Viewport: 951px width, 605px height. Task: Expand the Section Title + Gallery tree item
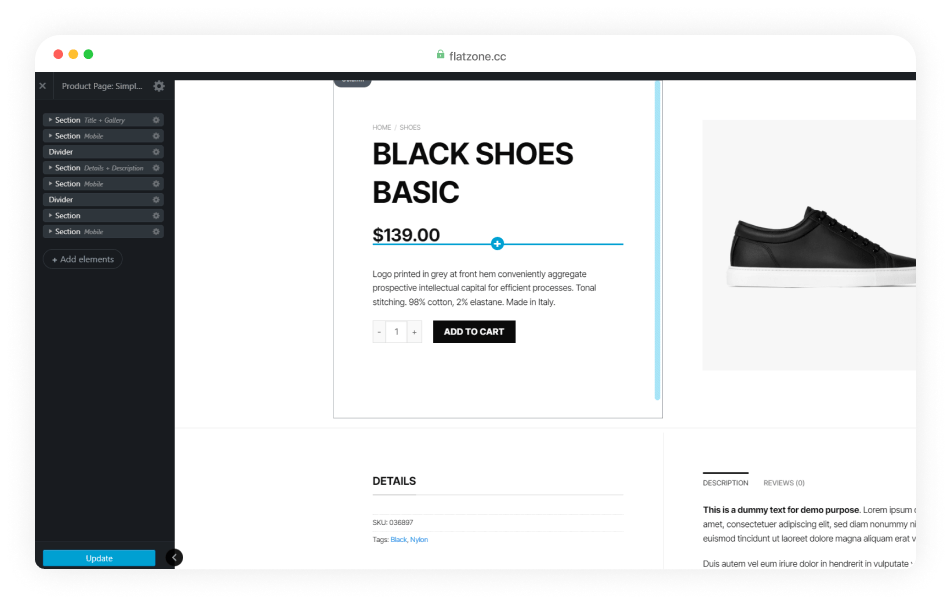(x=50, y=120)
